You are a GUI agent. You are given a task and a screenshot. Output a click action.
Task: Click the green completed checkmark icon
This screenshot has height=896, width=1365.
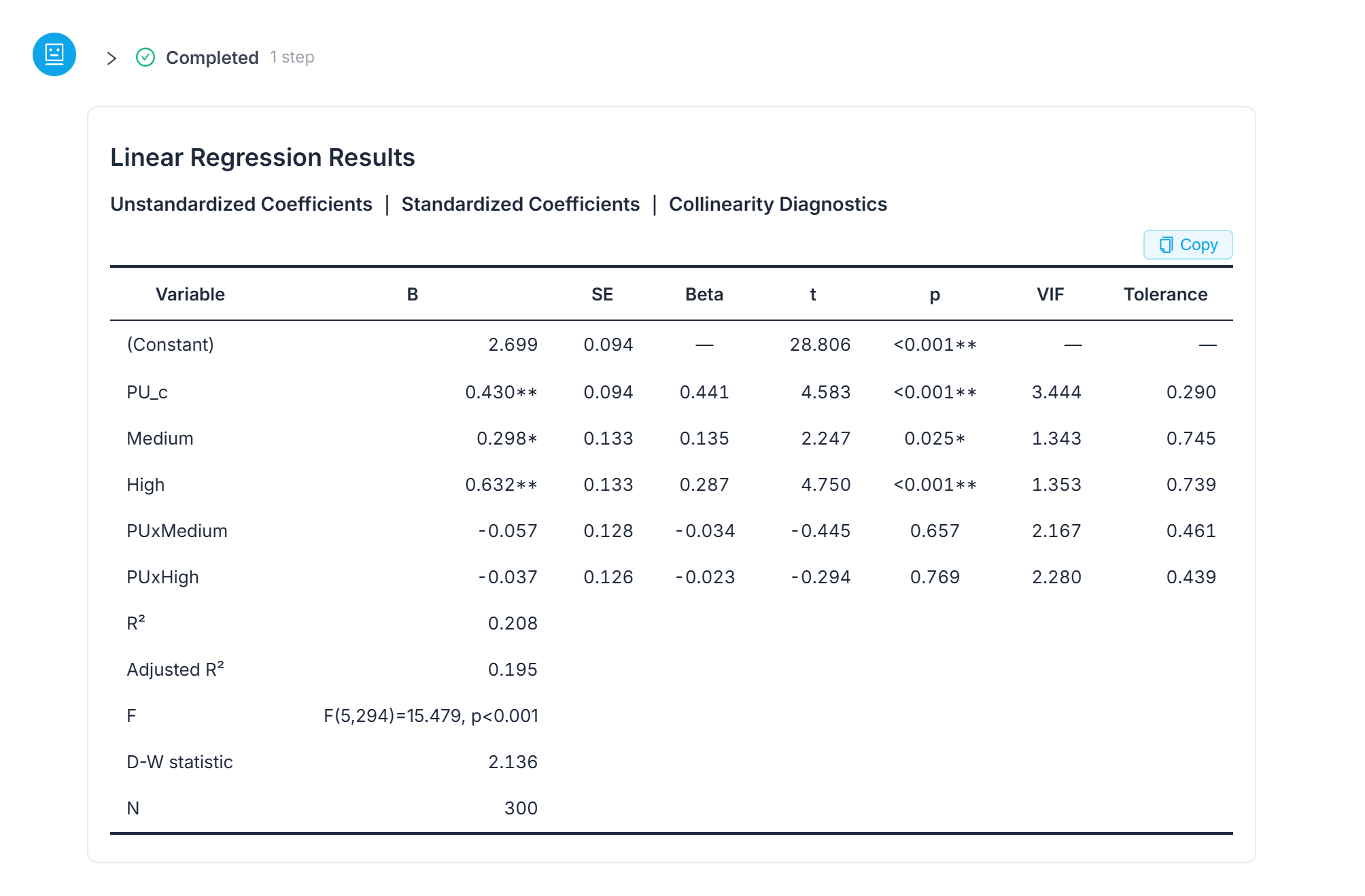click(x=145, y=57)
